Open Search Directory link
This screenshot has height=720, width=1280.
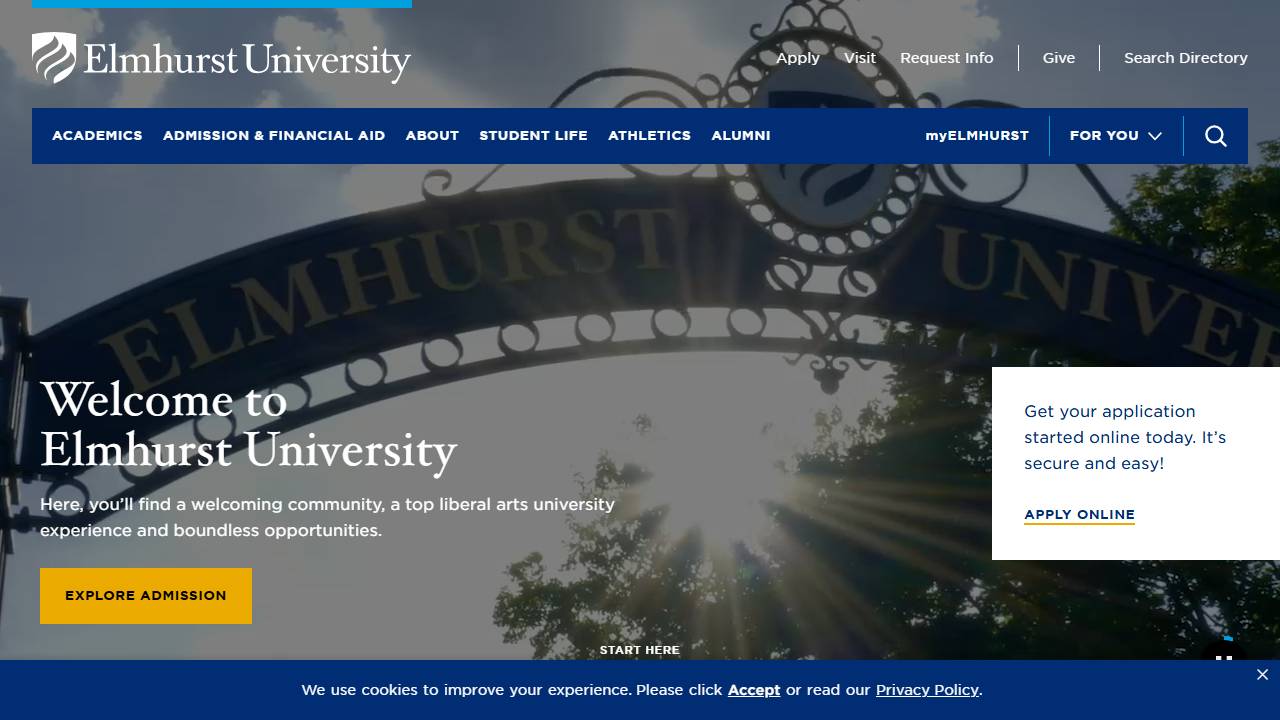[1185, 58]
